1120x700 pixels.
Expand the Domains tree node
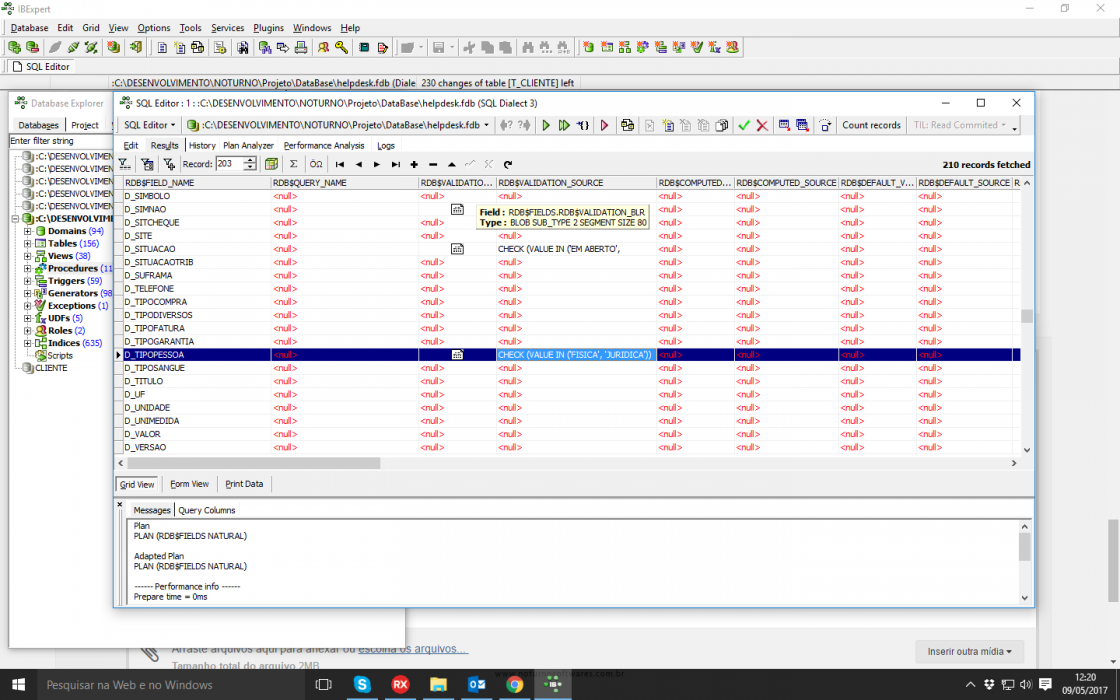click(x=28, y=231)
